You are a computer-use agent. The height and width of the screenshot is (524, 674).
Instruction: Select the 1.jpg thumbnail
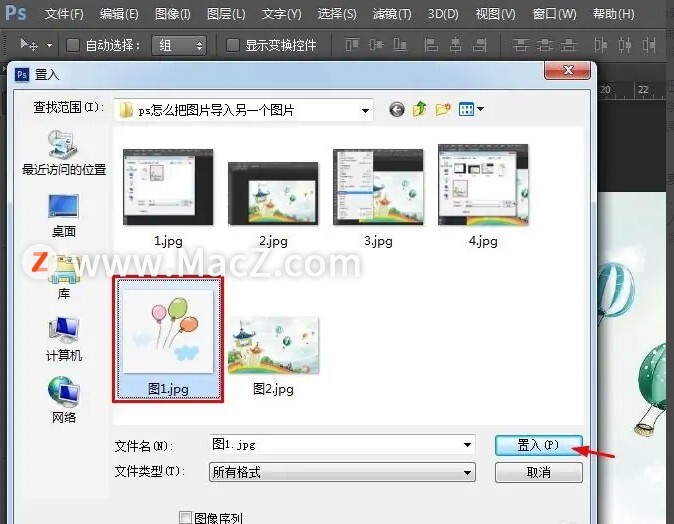coord(168,187)
